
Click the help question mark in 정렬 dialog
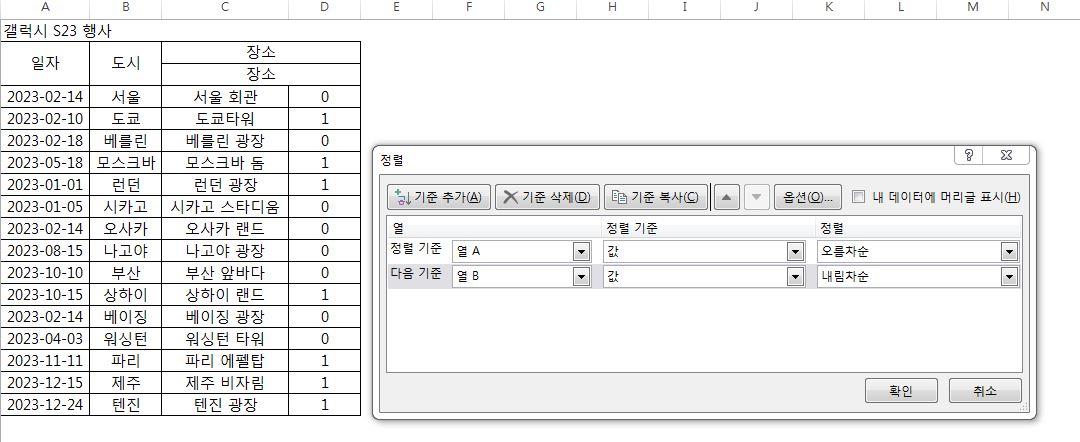pyautogui.click(x=970, y=156)
